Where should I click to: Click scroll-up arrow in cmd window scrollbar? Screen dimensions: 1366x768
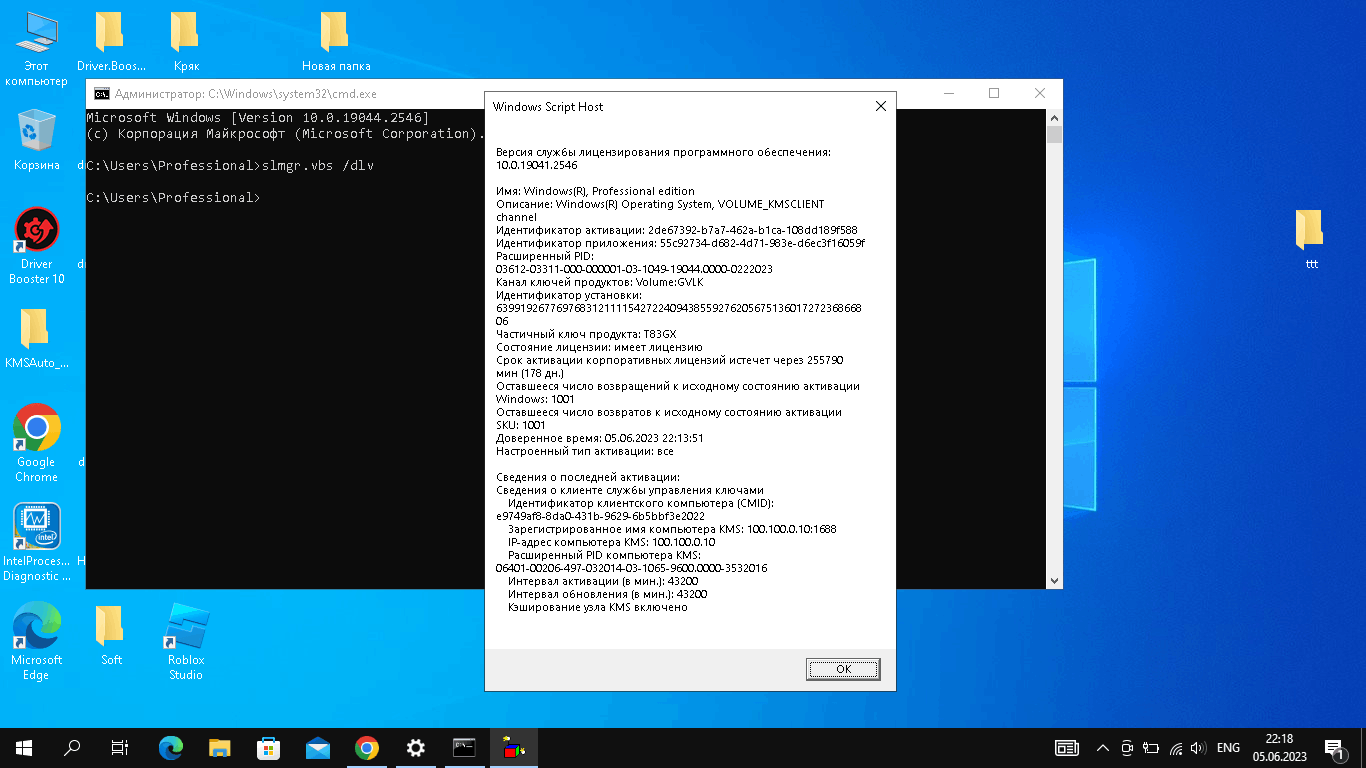coord(1054,117)
